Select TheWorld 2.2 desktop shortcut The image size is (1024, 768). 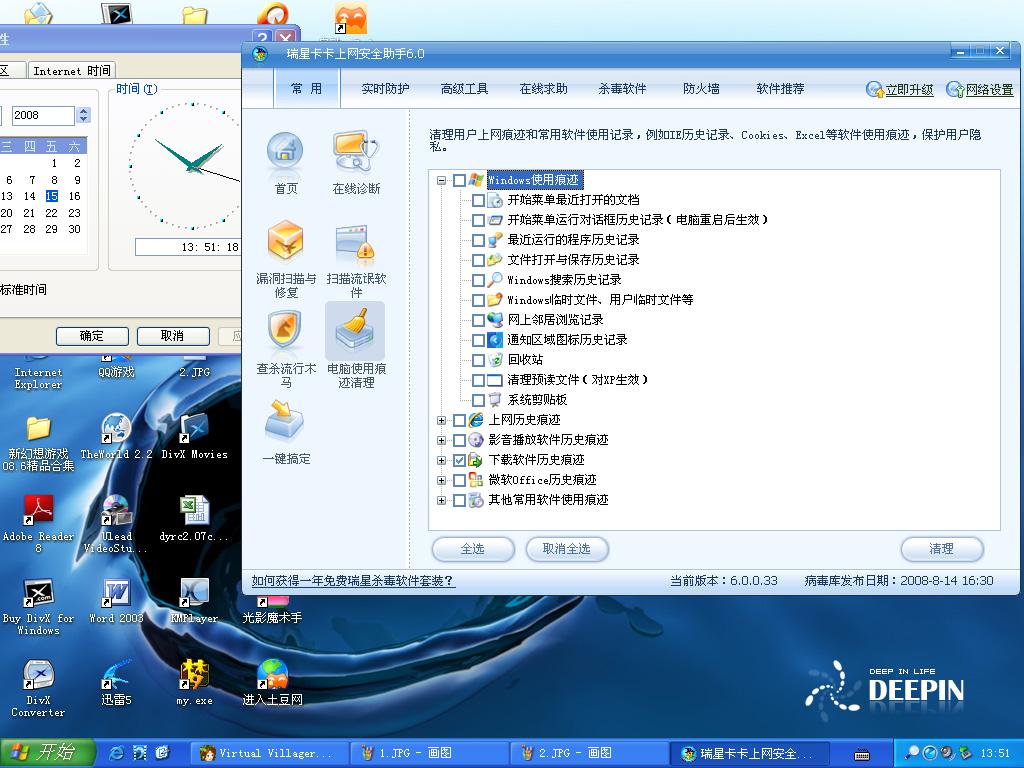(116, 436)
